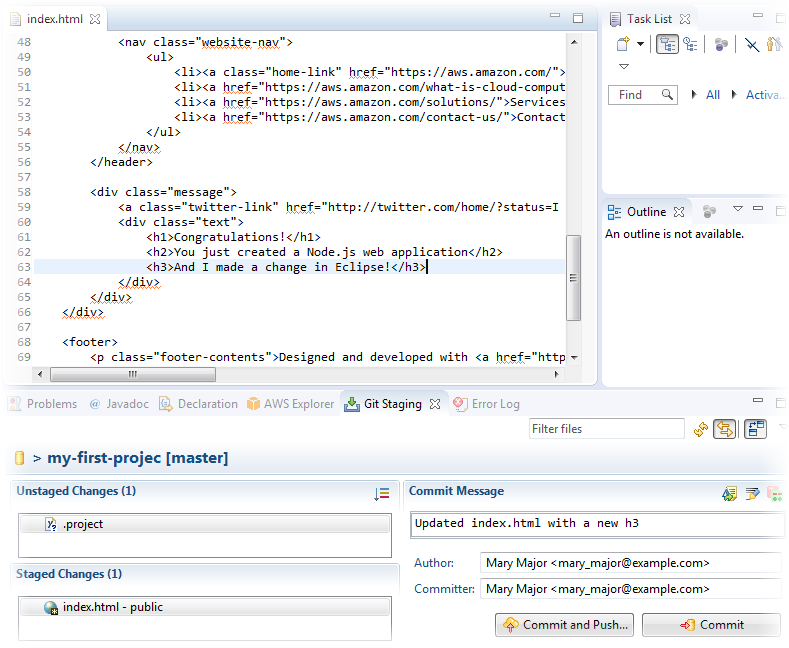Click the Commit and Push button
The image size is (789, 648).
(x=565, y=625)
